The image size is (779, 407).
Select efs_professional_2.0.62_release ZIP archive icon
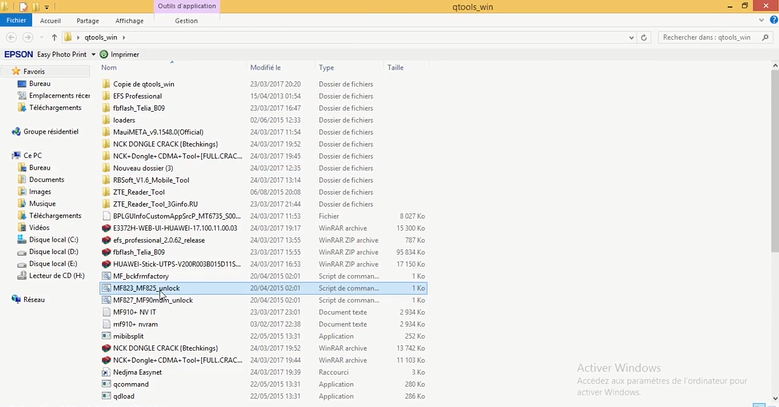(106, 240)
